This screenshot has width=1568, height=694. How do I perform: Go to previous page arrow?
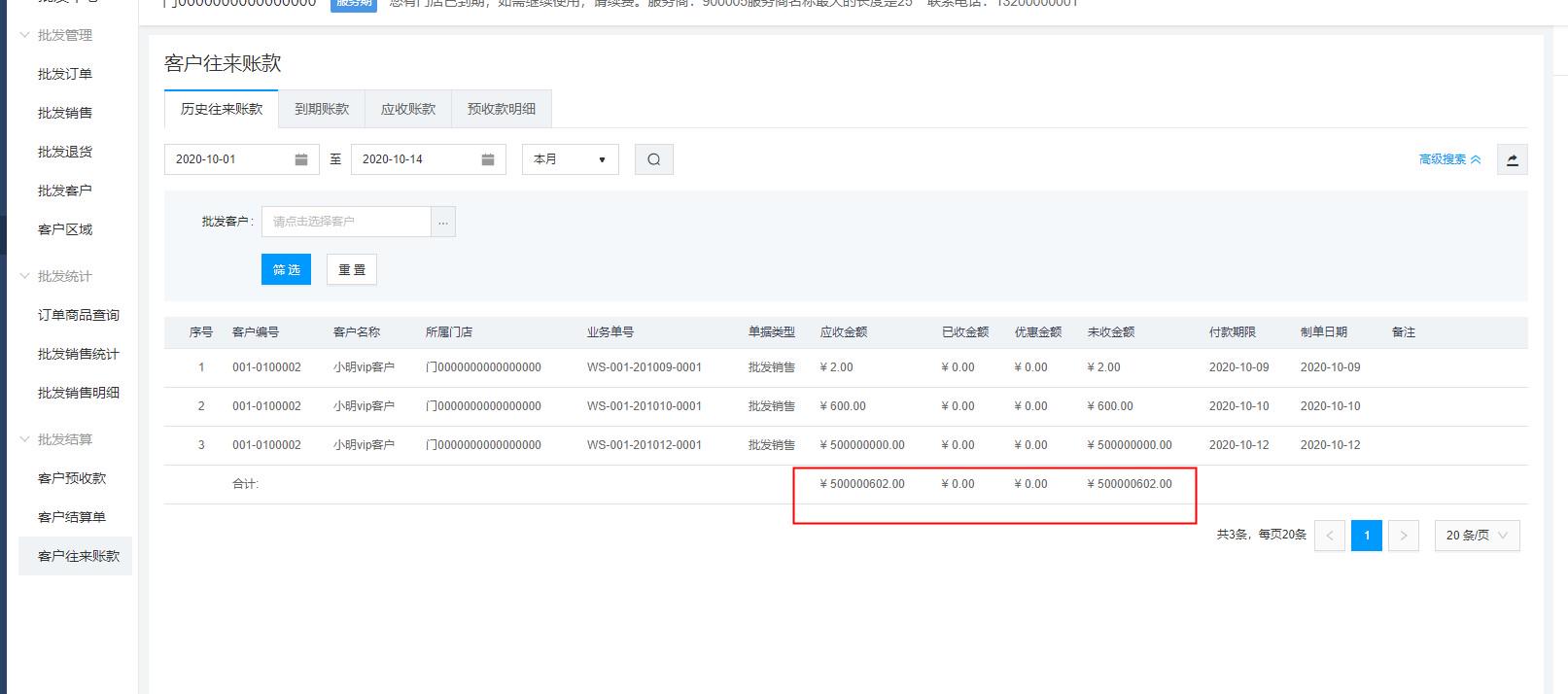click(1329, 536)
